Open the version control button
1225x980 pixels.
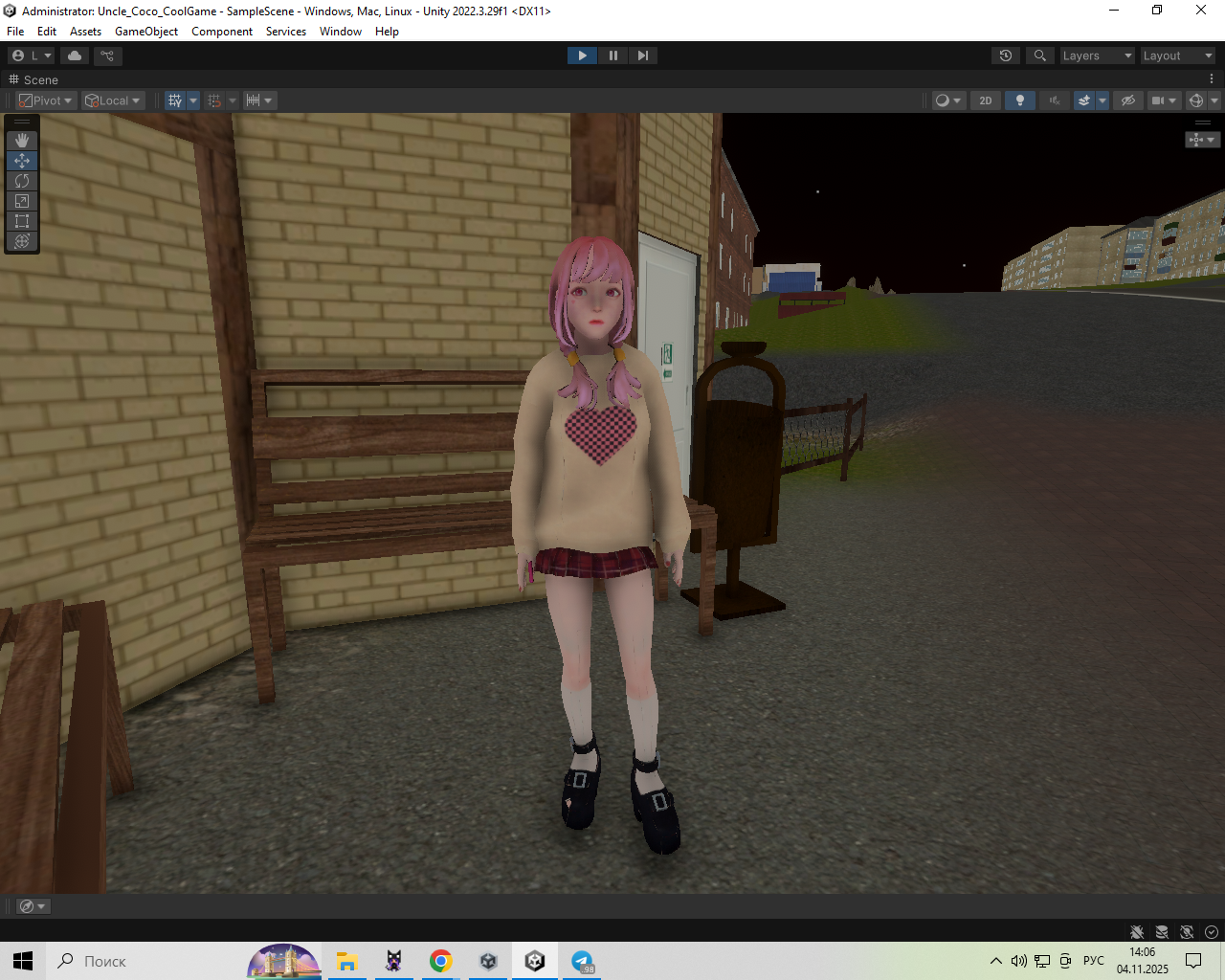click(x=107, y=56)
